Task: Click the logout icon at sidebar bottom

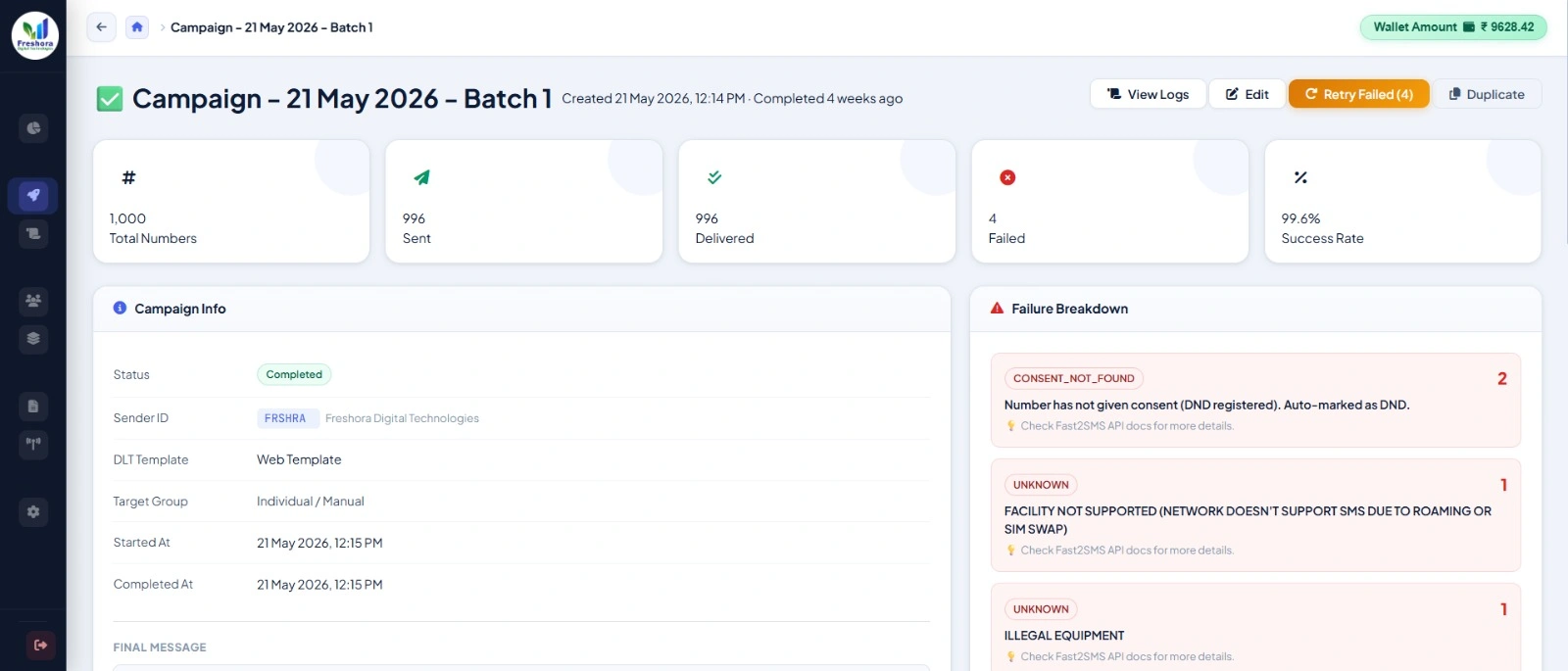Action: click(40, 645)
